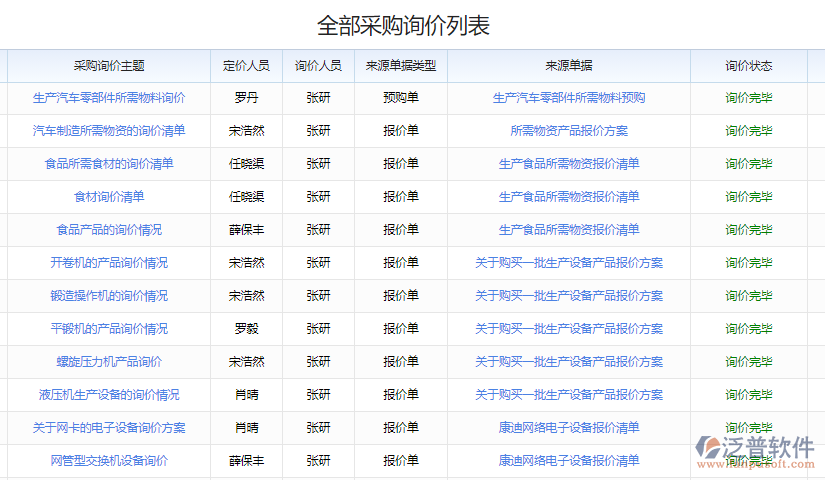Image resolution: width=825 pixels, height=480 pixels.
Task: Open source document 所需物资产品报价方案
Action: (569, 131)
